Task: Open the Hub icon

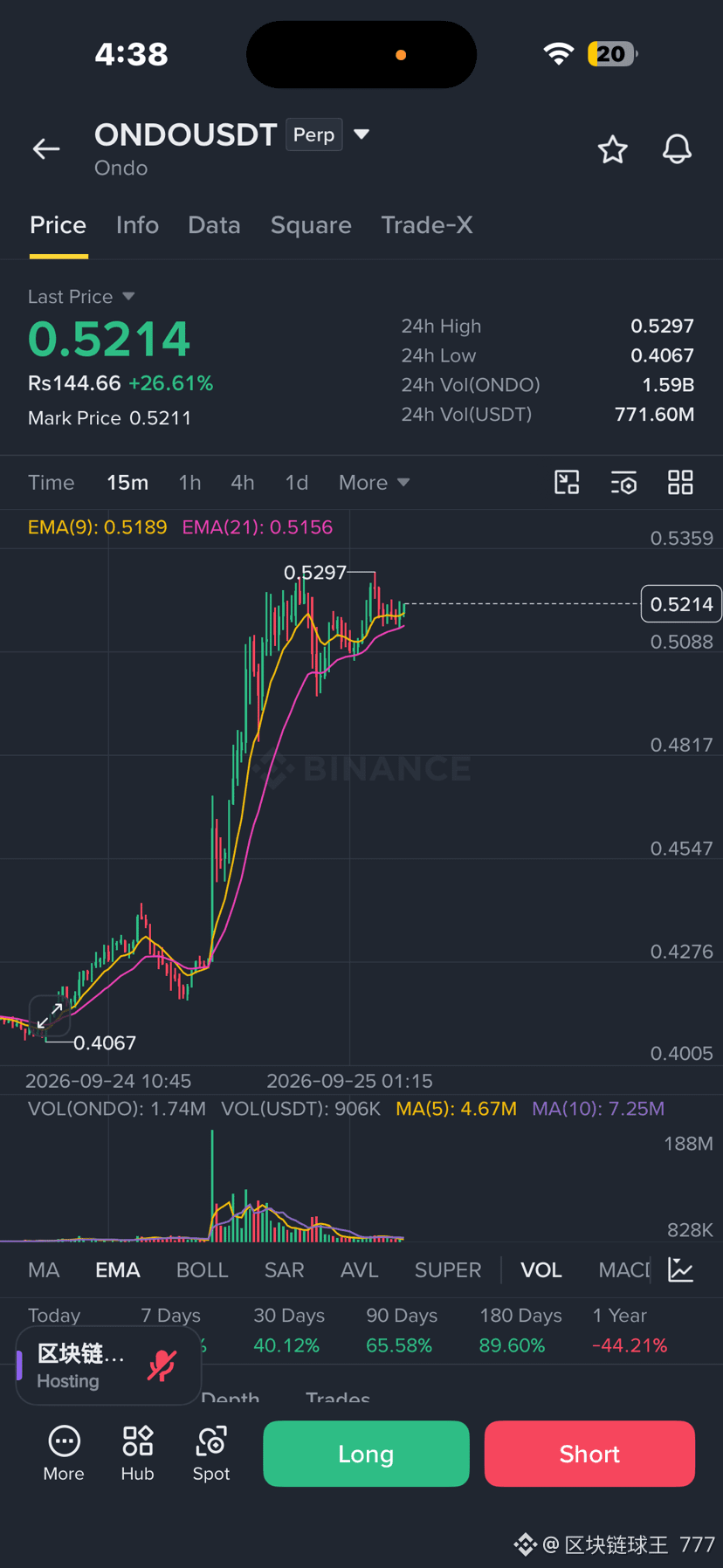Action: point(137,1454)
